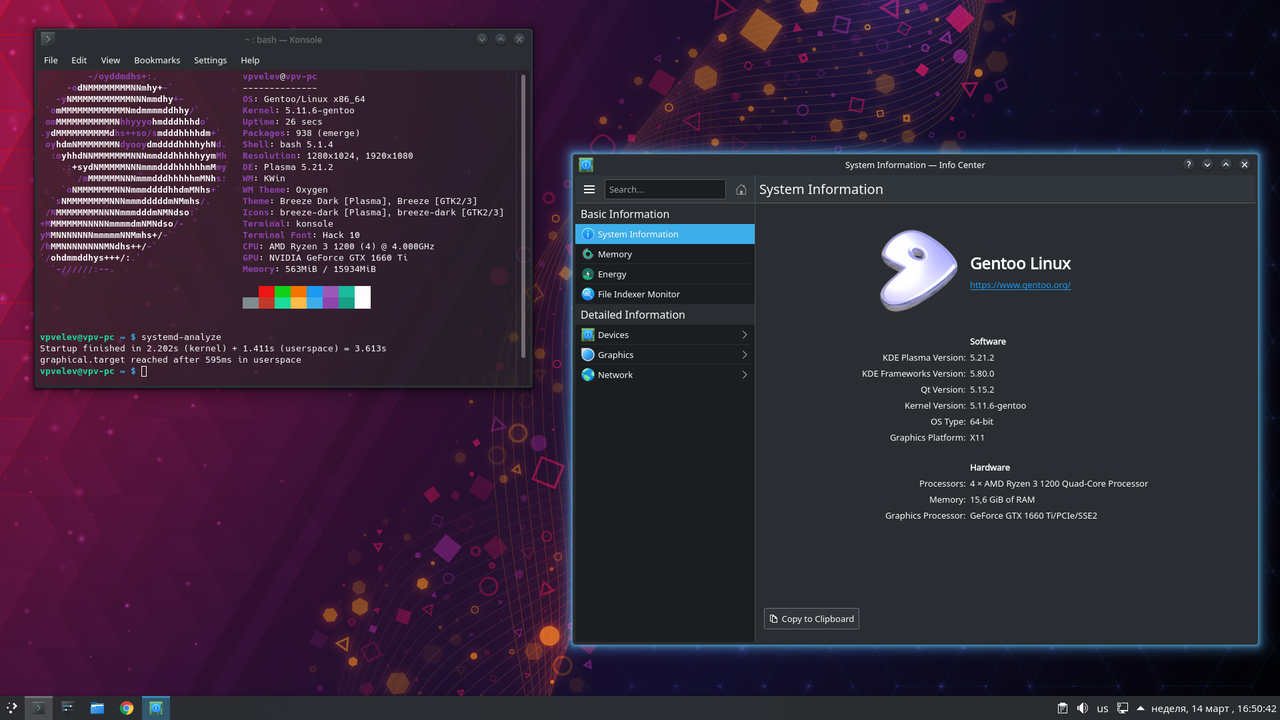Open the audio volume tray applet
This screenshot has width=1280, height=720.
click(1082, 708)
